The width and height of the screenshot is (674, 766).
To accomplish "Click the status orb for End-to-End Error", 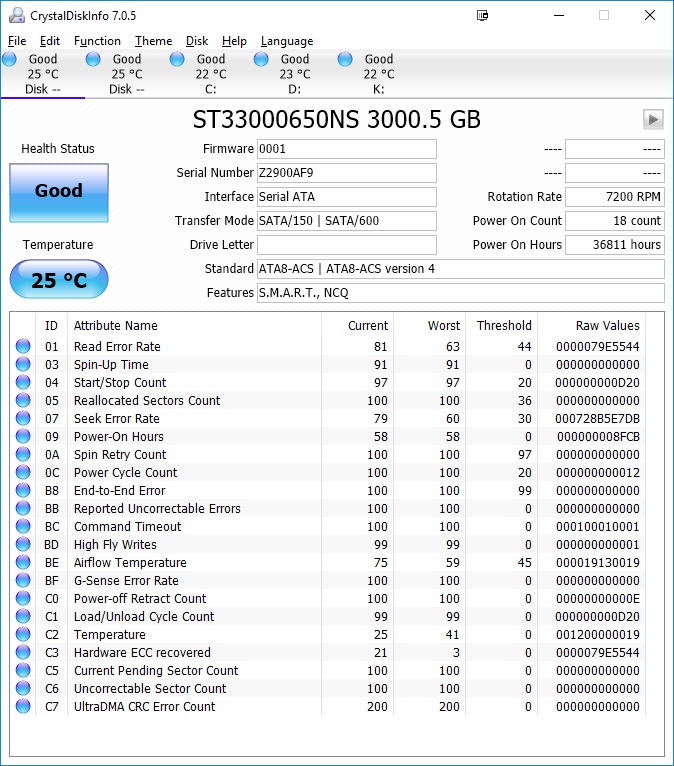I will 23,490.
